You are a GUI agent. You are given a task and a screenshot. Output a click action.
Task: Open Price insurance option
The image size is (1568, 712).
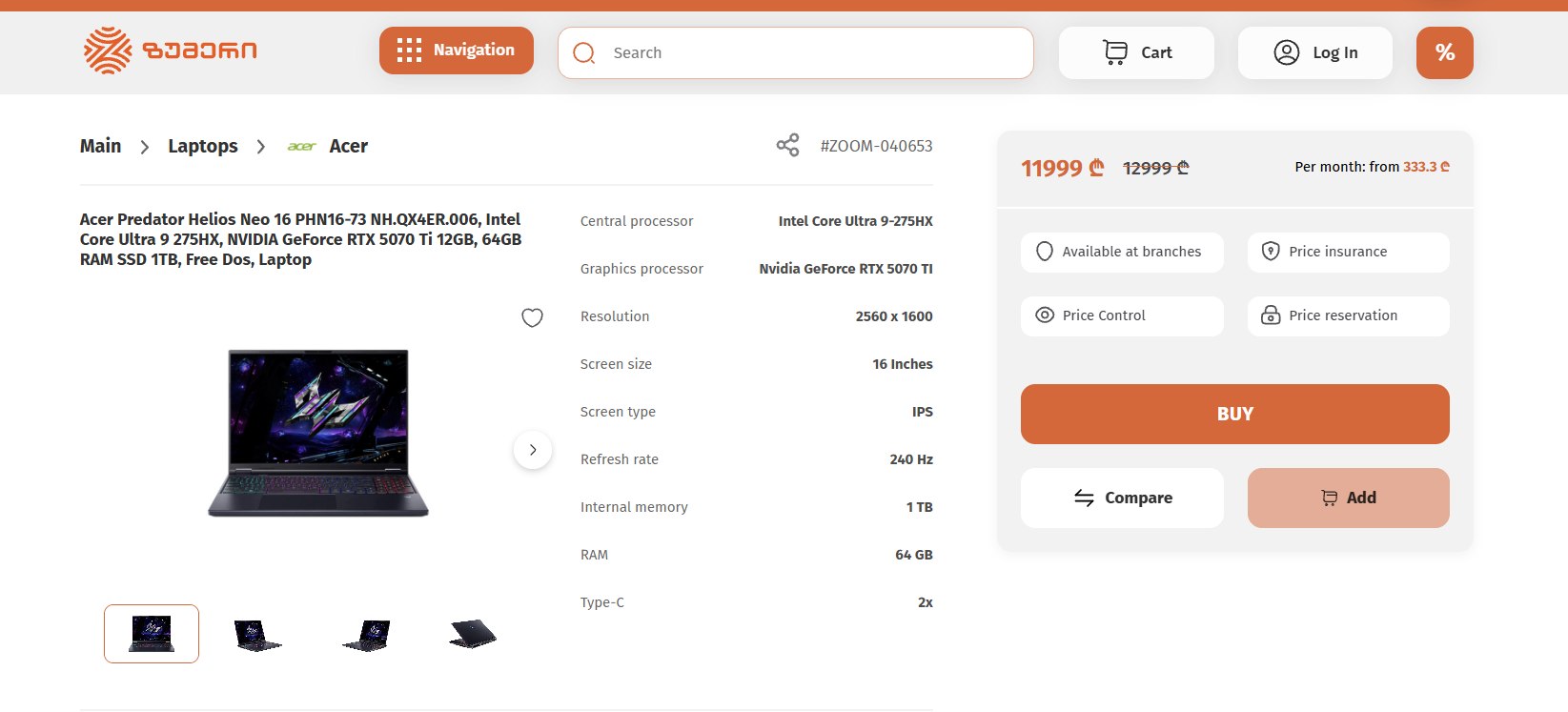point(1349,252)
